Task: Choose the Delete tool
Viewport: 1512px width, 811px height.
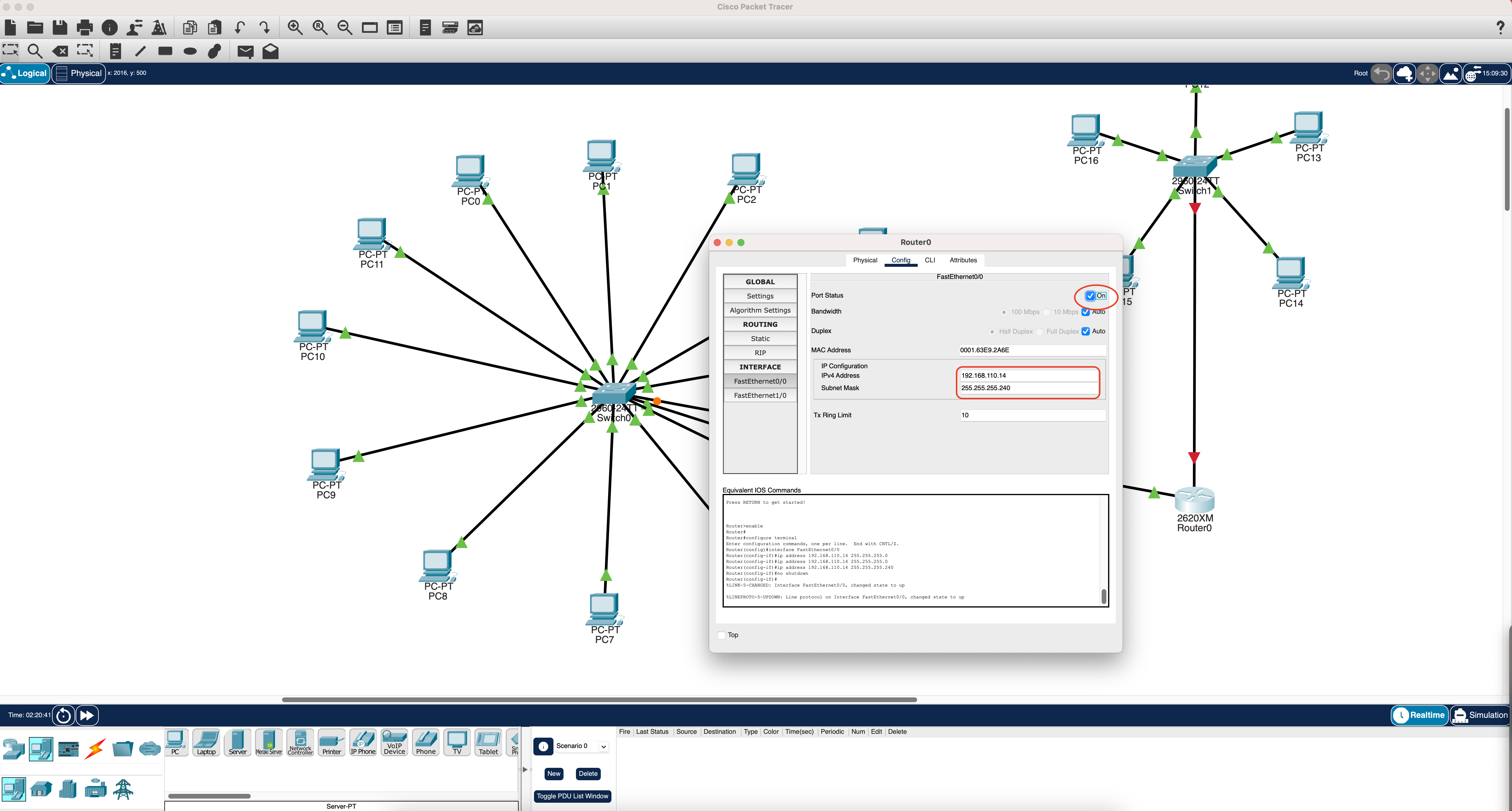Action: coord(60,51)
